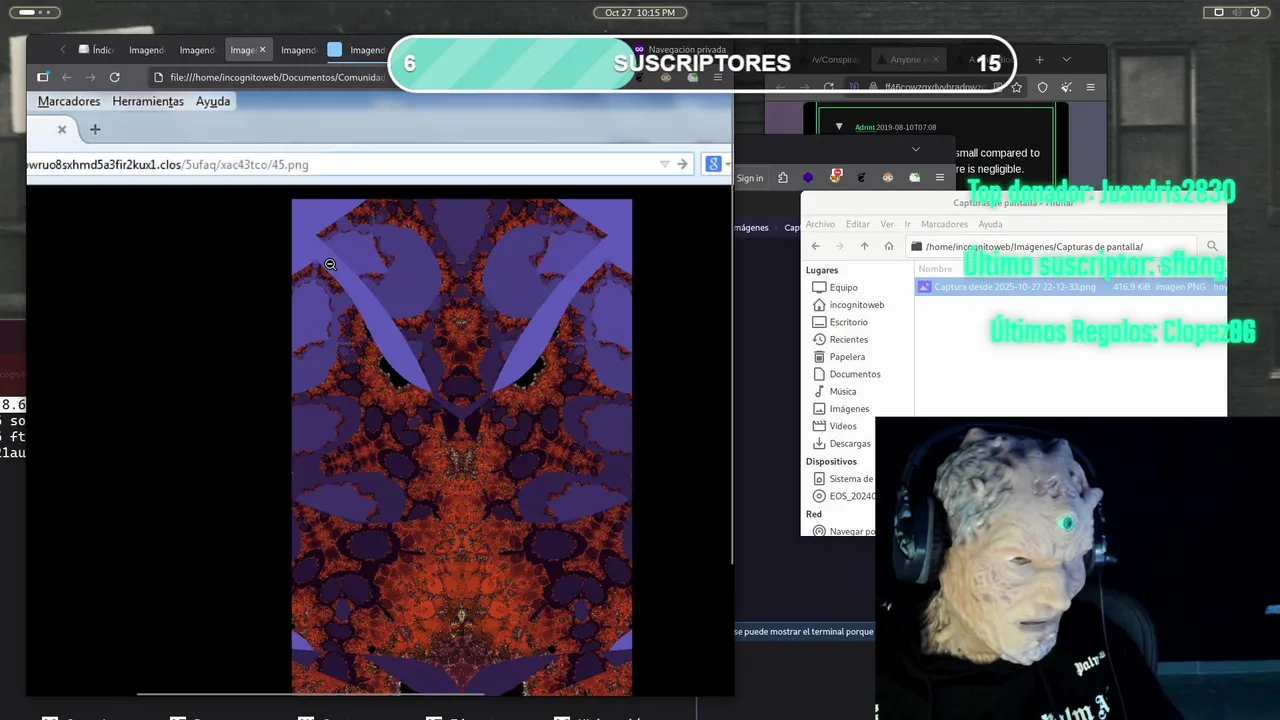1280x720 pixels.
Task: Expand the chevron above the Sign in toolbar
Action: tap(915, 149)
